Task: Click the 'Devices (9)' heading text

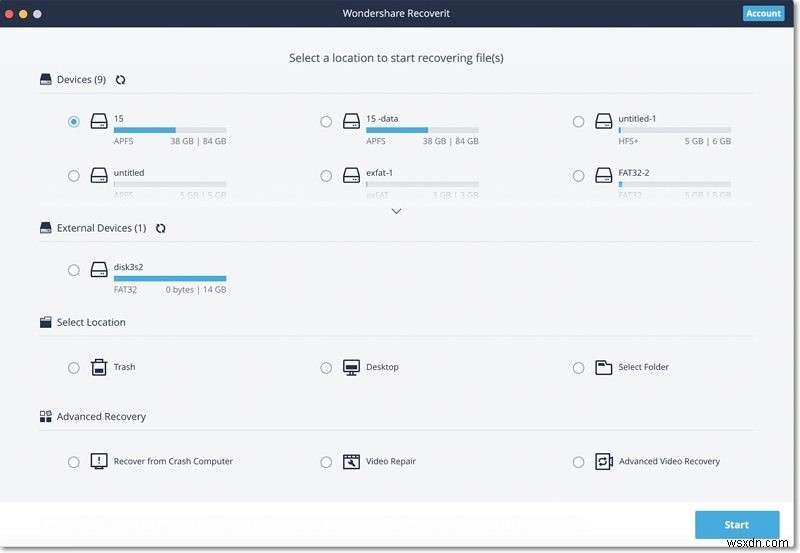Action: point(81,80)
